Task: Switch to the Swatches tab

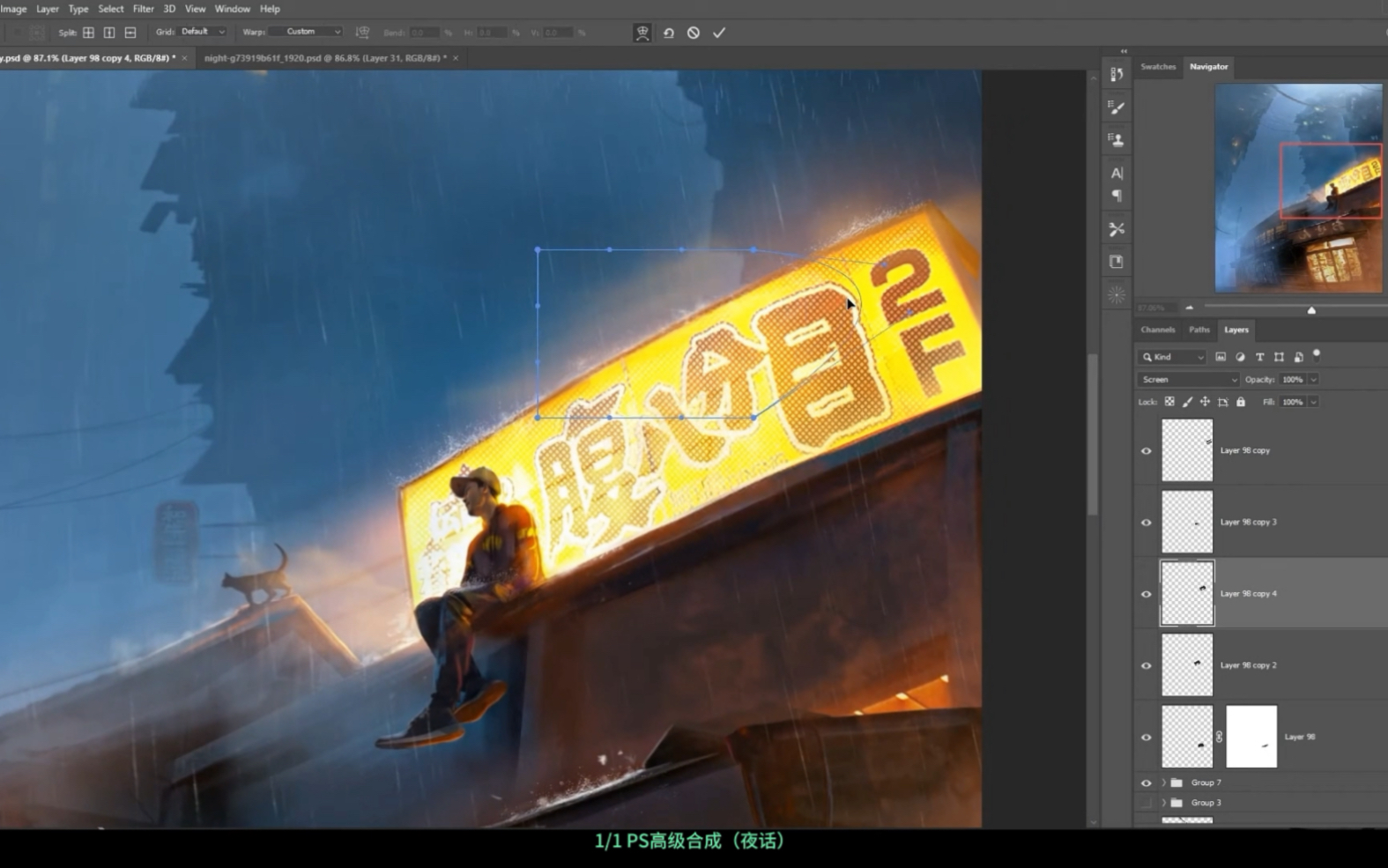Action: click(x=1158, y=67)
